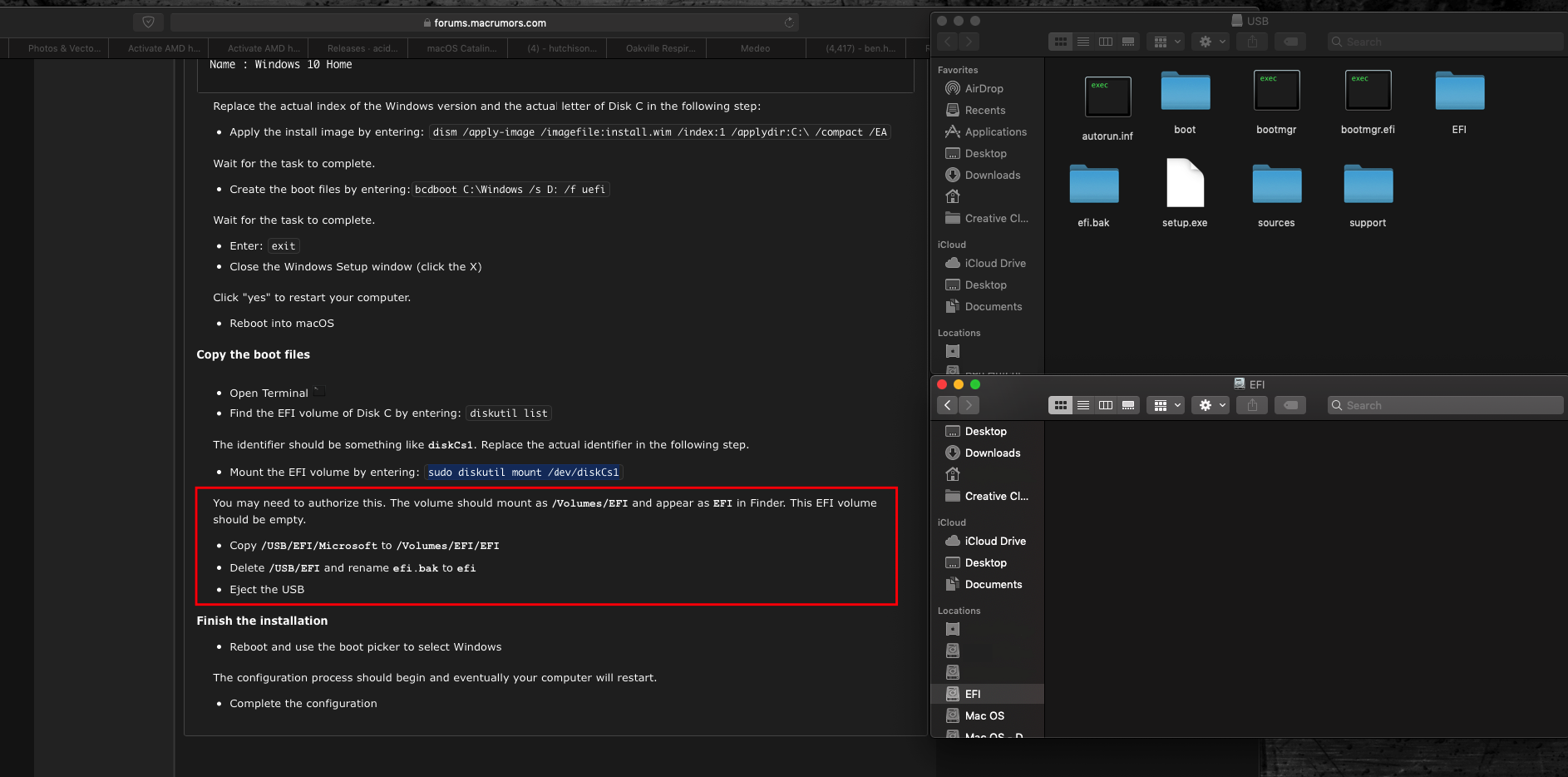
Task: Click the 'exit' code snippet
Action: point(284,246)
